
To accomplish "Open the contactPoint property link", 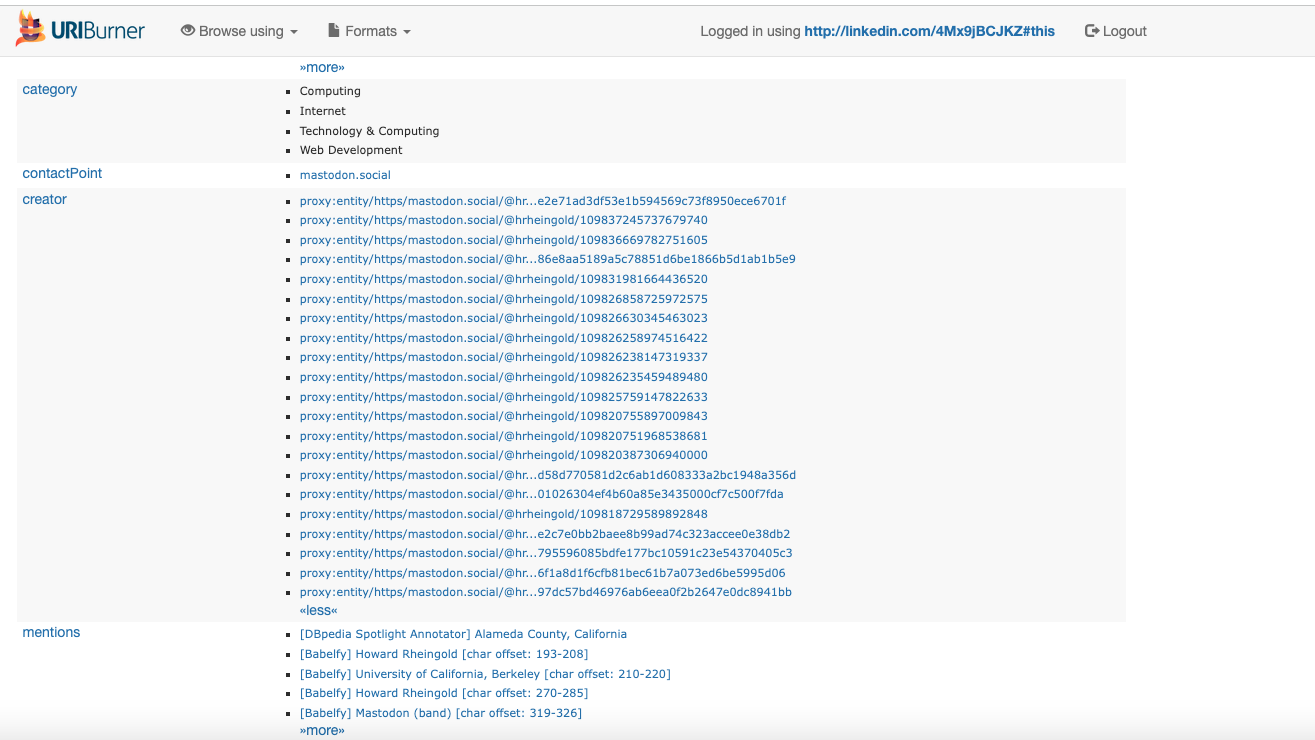I will pyautogui.click(x=62, y=173).
